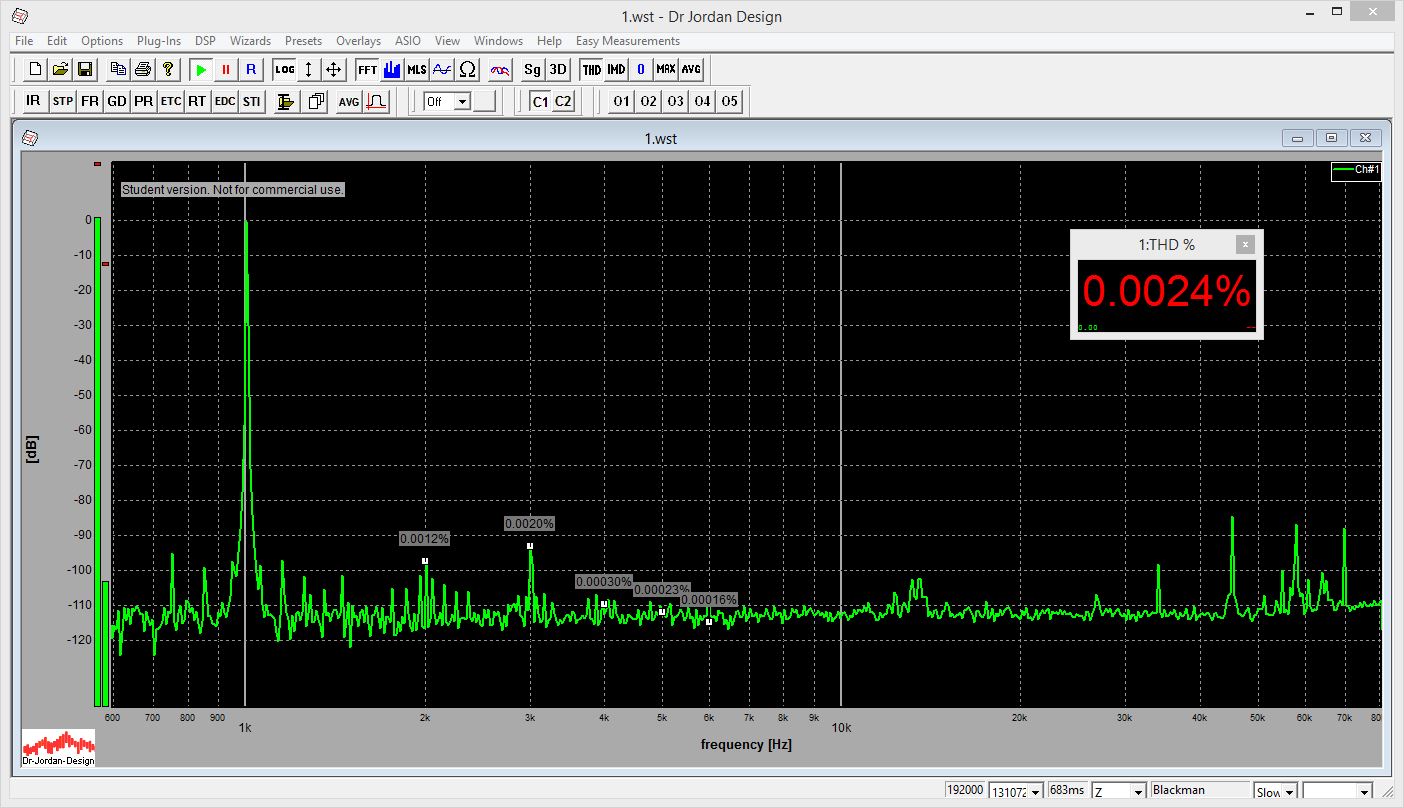Click the red and blue curves overlay icon
The image size is (1404, 808).
click(x=500, y=69)
